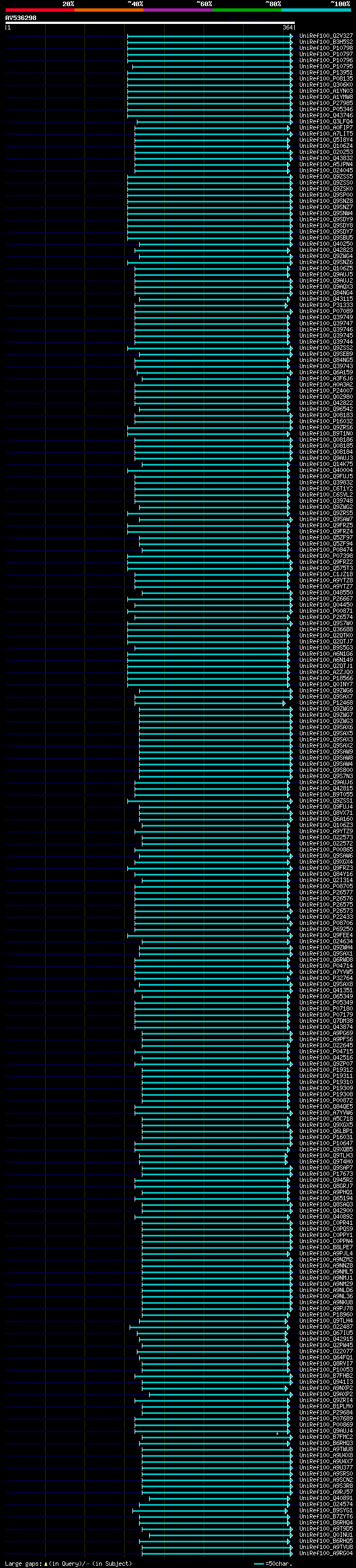Select hit label UniRef100_A7LIT5
Screen dimensions: 356x1568
[x=326, y=134]
